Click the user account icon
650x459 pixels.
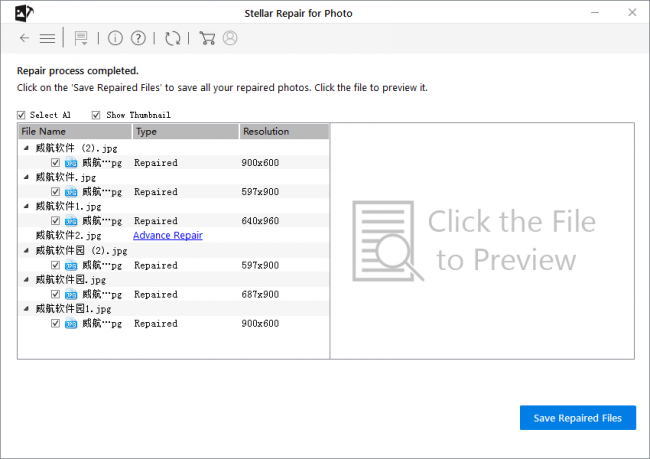pyautogui.click(x=230, y=38)
